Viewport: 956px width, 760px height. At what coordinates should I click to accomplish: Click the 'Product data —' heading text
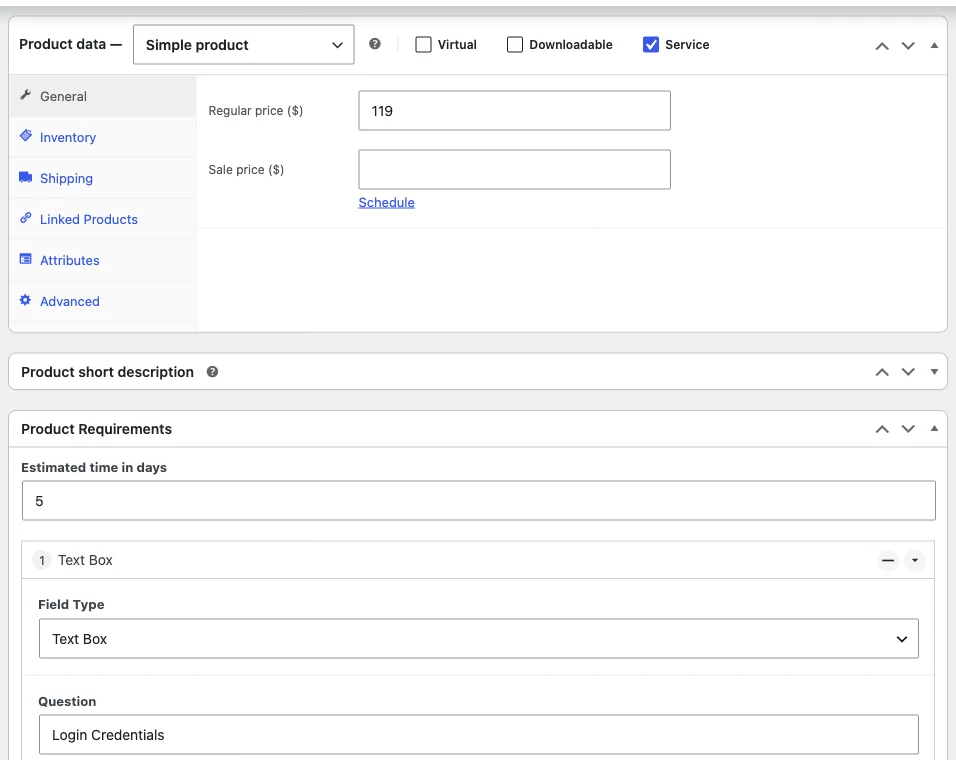71,44
